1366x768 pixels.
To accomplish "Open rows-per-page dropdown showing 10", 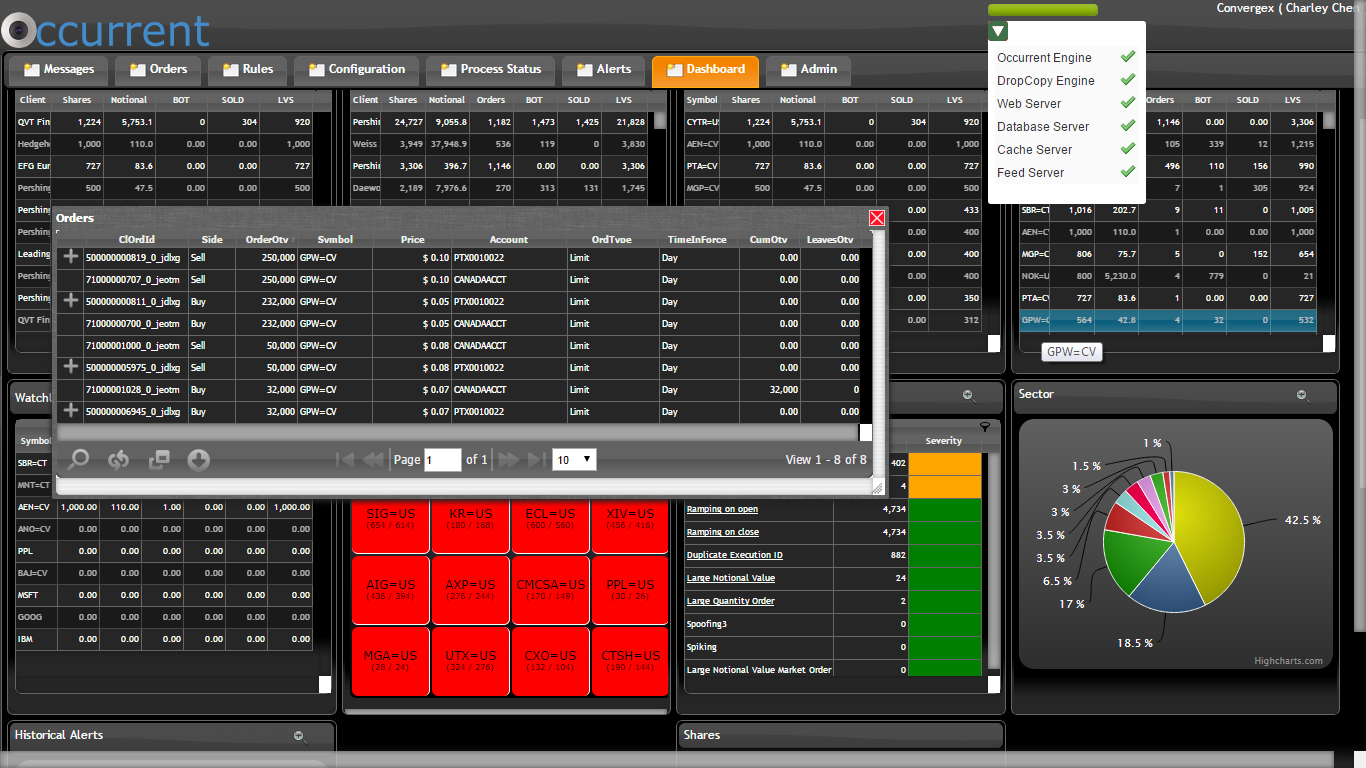I will click(x=574, y=460).
